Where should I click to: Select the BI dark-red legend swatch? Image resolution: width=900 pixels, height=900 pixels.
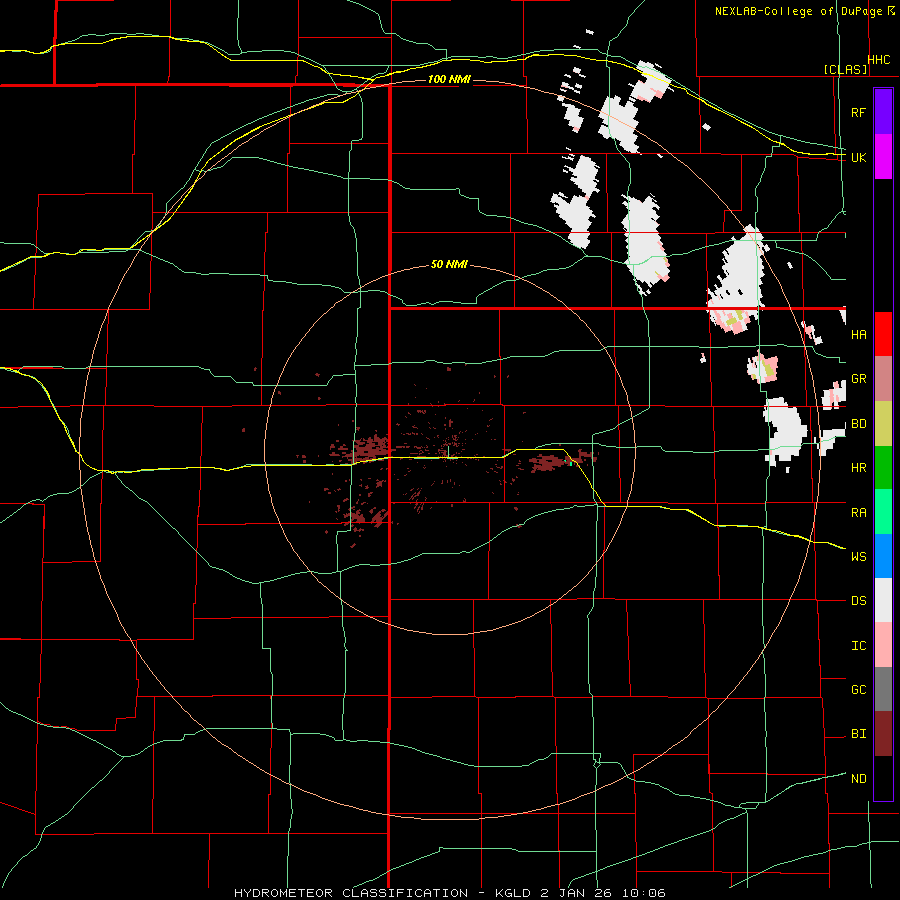tap(883, 734)
